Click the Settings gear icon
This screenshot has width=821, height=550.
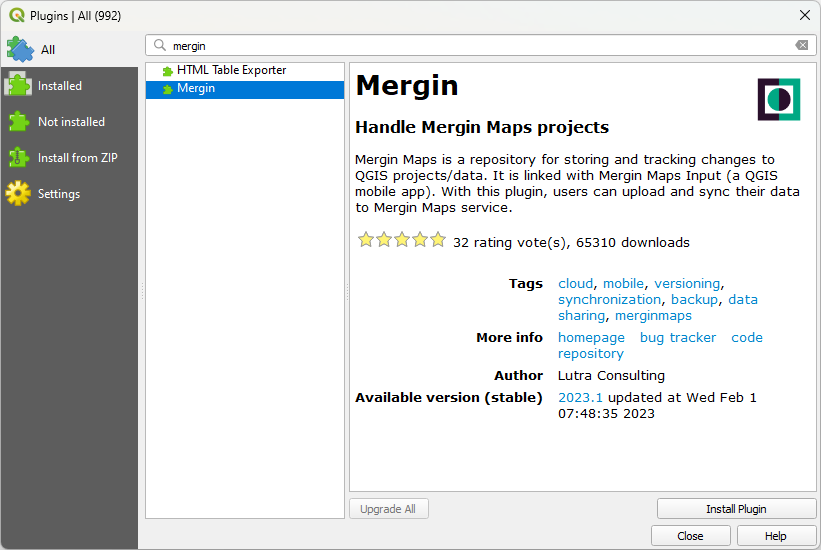pyautogui.click(x=18, y=194)
